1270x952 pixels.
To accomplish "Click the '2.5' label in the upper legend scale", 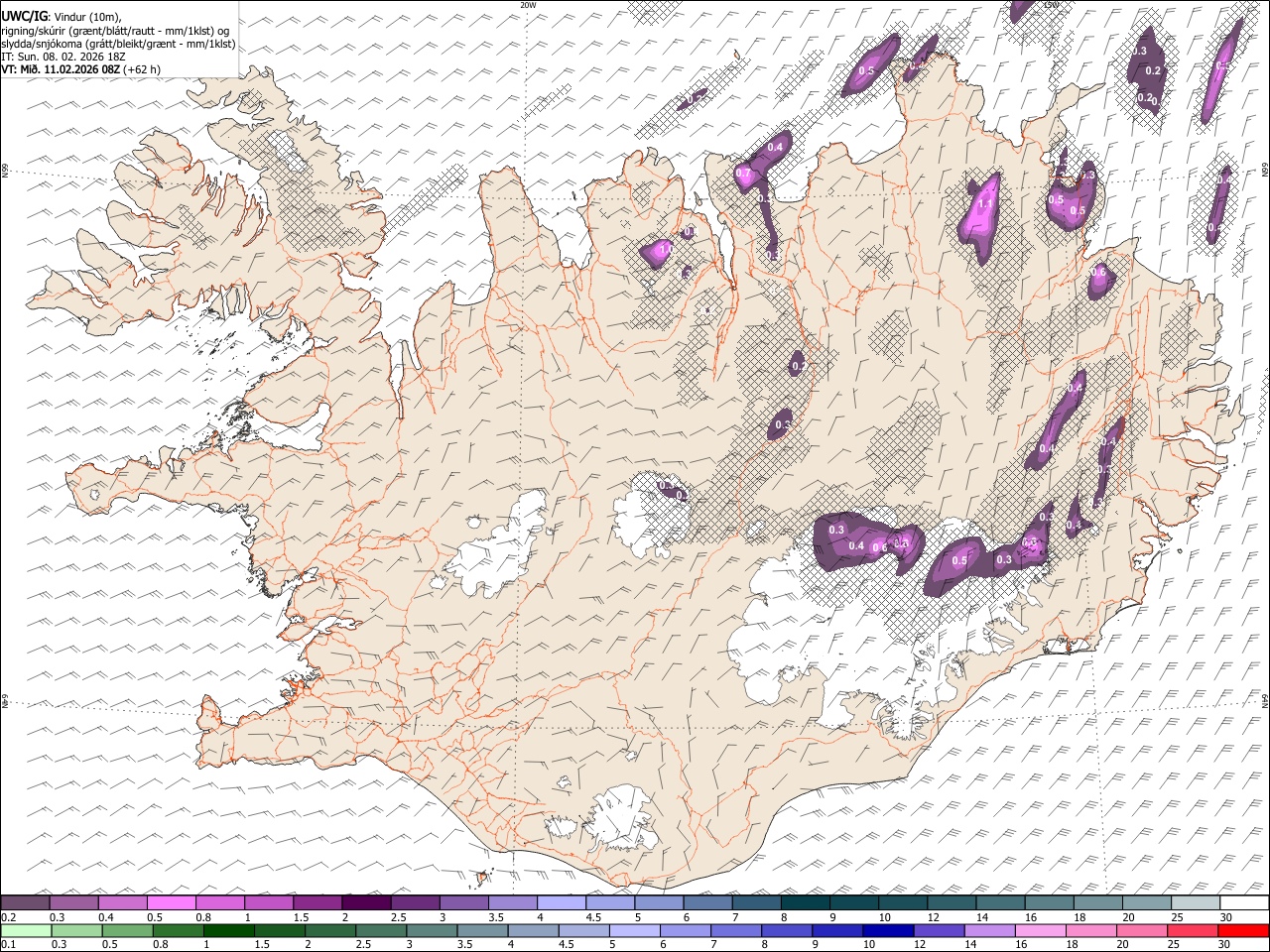I will pyautogui.click(x=398, y=917).
